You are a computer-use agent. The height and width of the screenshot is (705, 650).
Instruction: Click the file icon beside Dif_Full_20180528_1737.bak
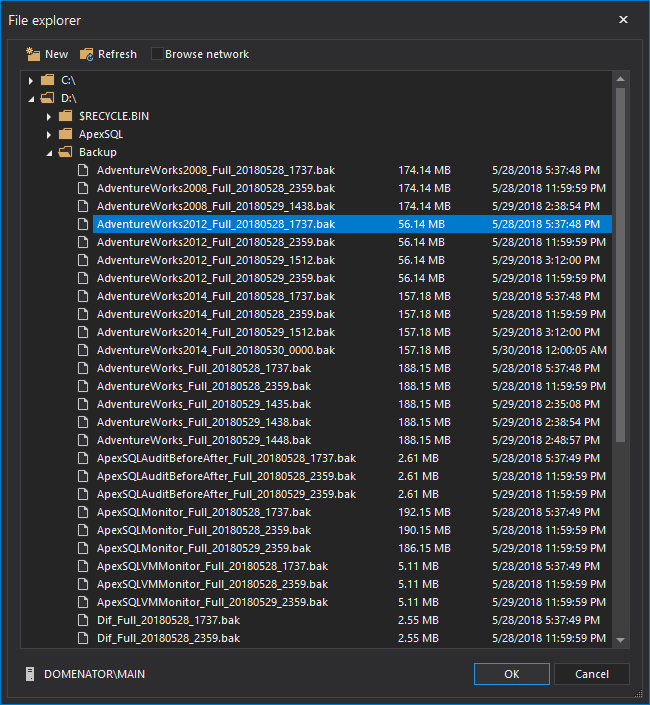click(84, 620)
